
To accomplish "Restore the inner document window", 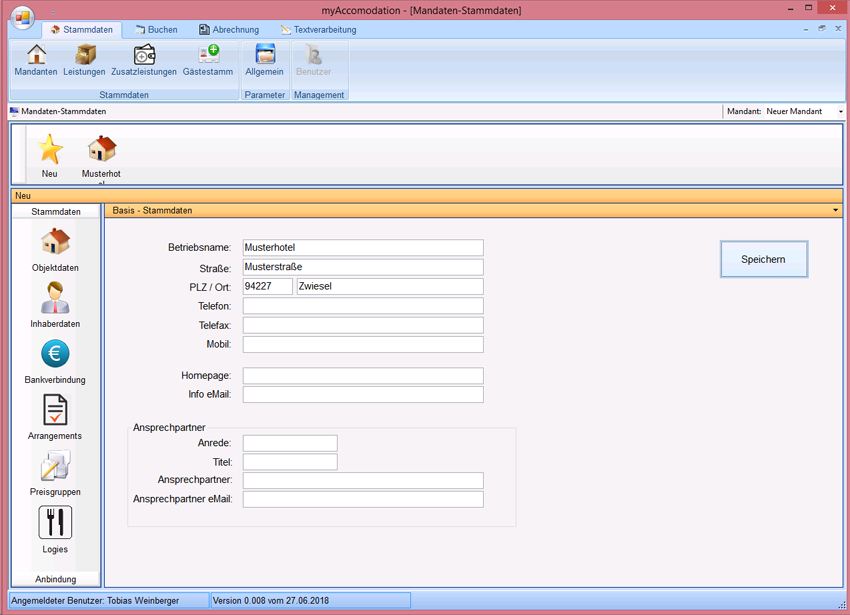I will (x=822, y=29).
